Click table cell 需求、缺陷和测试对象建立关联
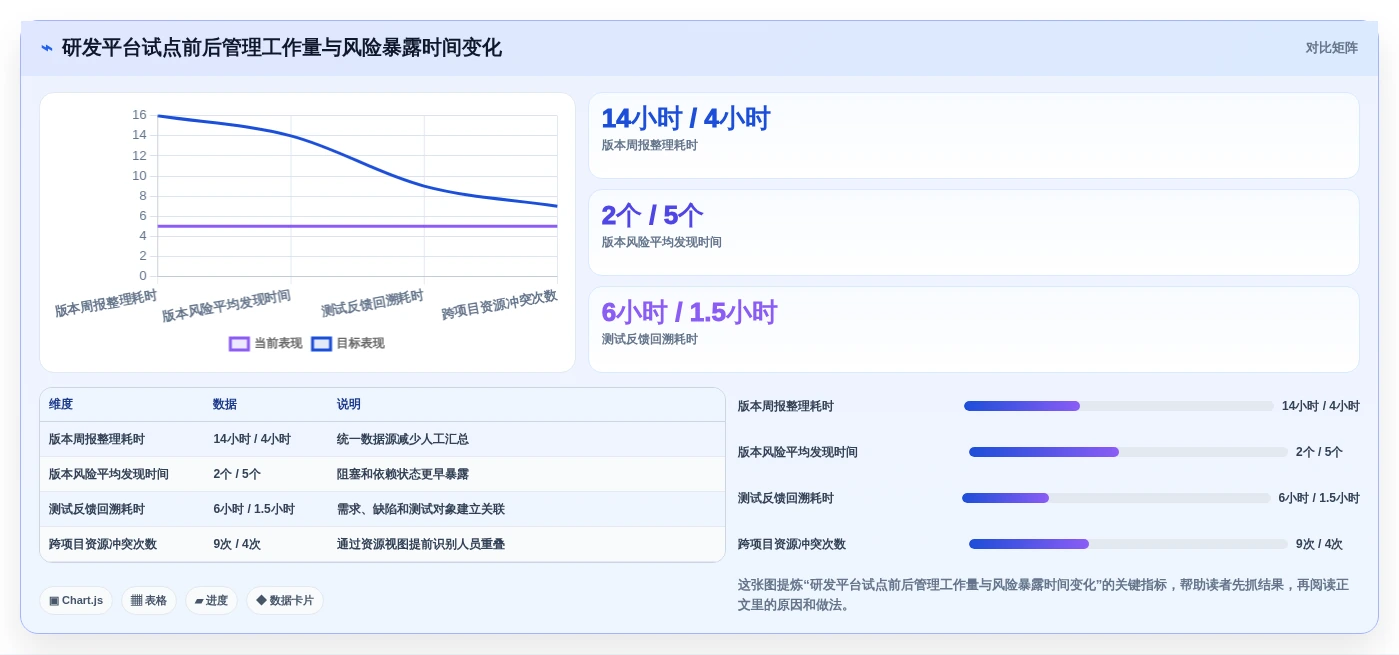This screenshot has width=1399, height=655. pos(421,509)
